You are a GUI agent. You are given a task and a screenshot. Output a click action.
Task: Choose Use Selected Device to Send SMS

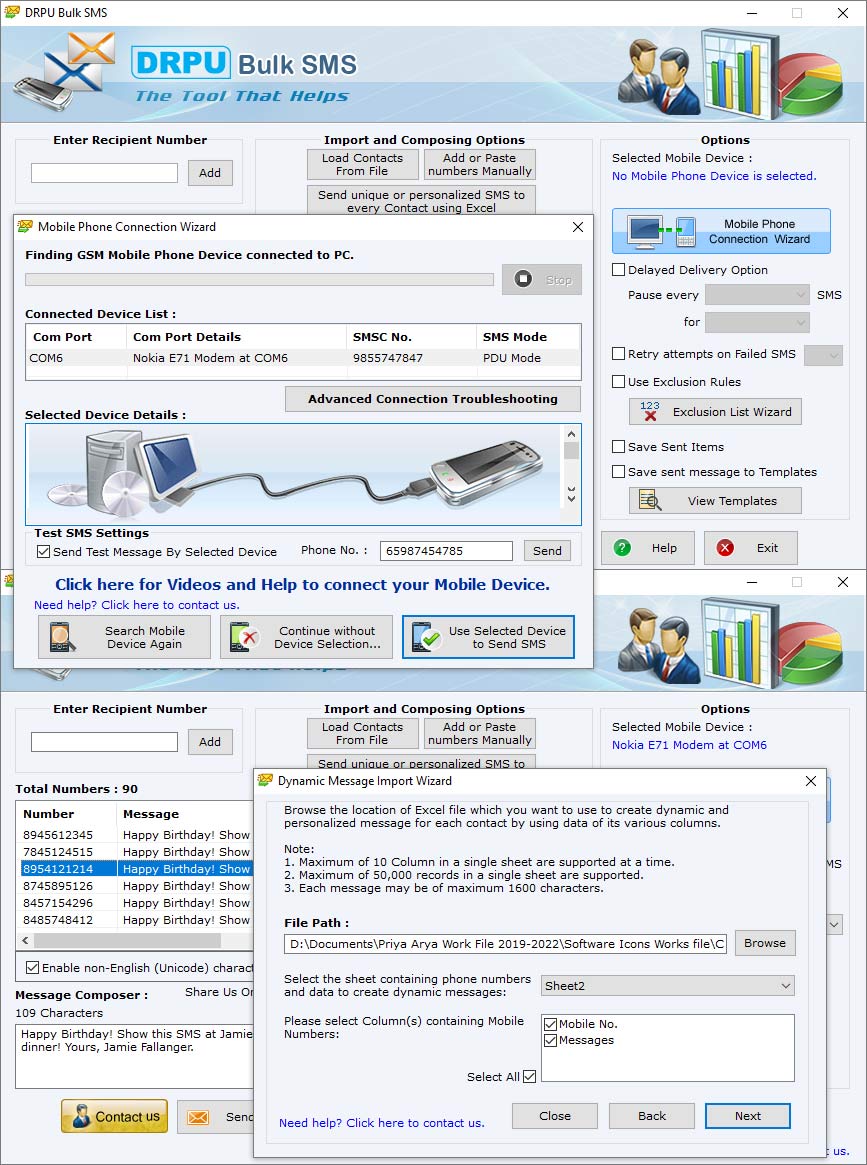point(489,637)
